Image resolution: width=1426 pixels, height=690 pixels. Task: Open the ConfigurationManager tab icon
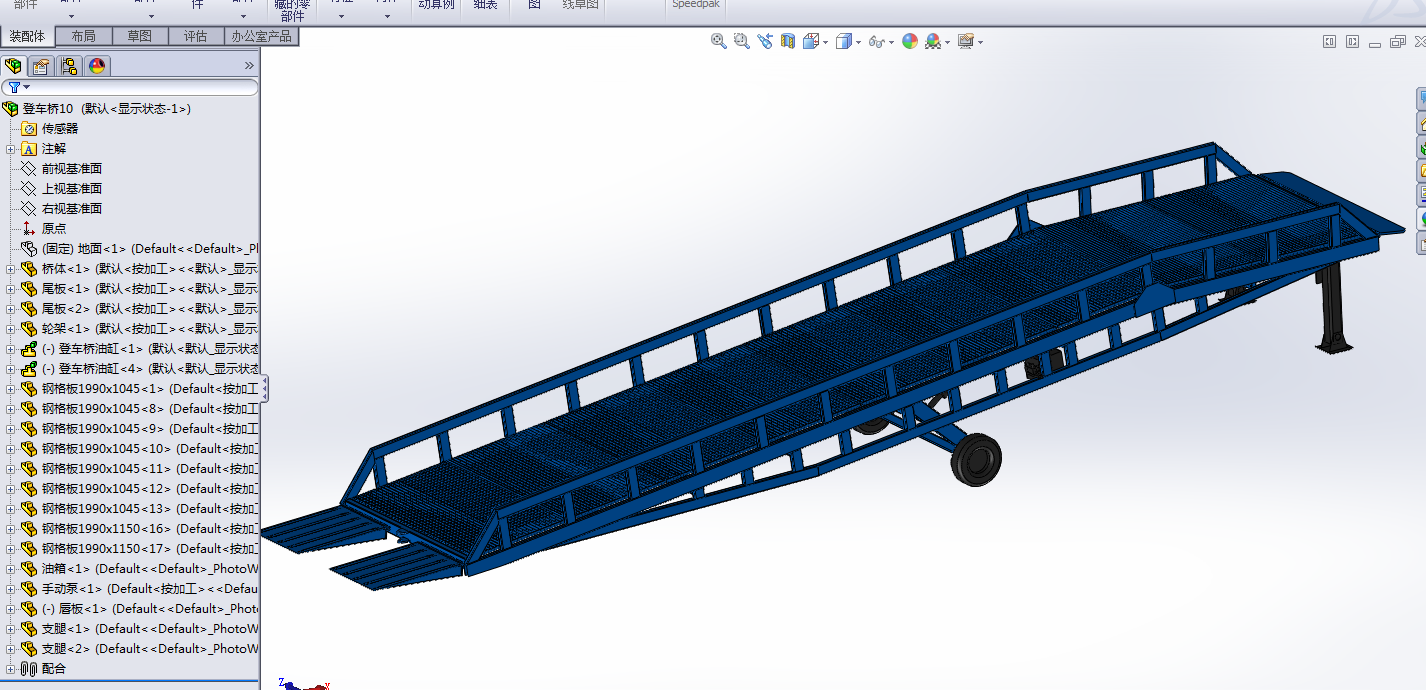point(69,66)
